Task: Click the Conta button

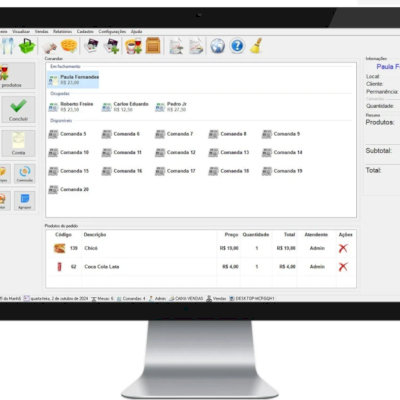Action: pos(18,143)
